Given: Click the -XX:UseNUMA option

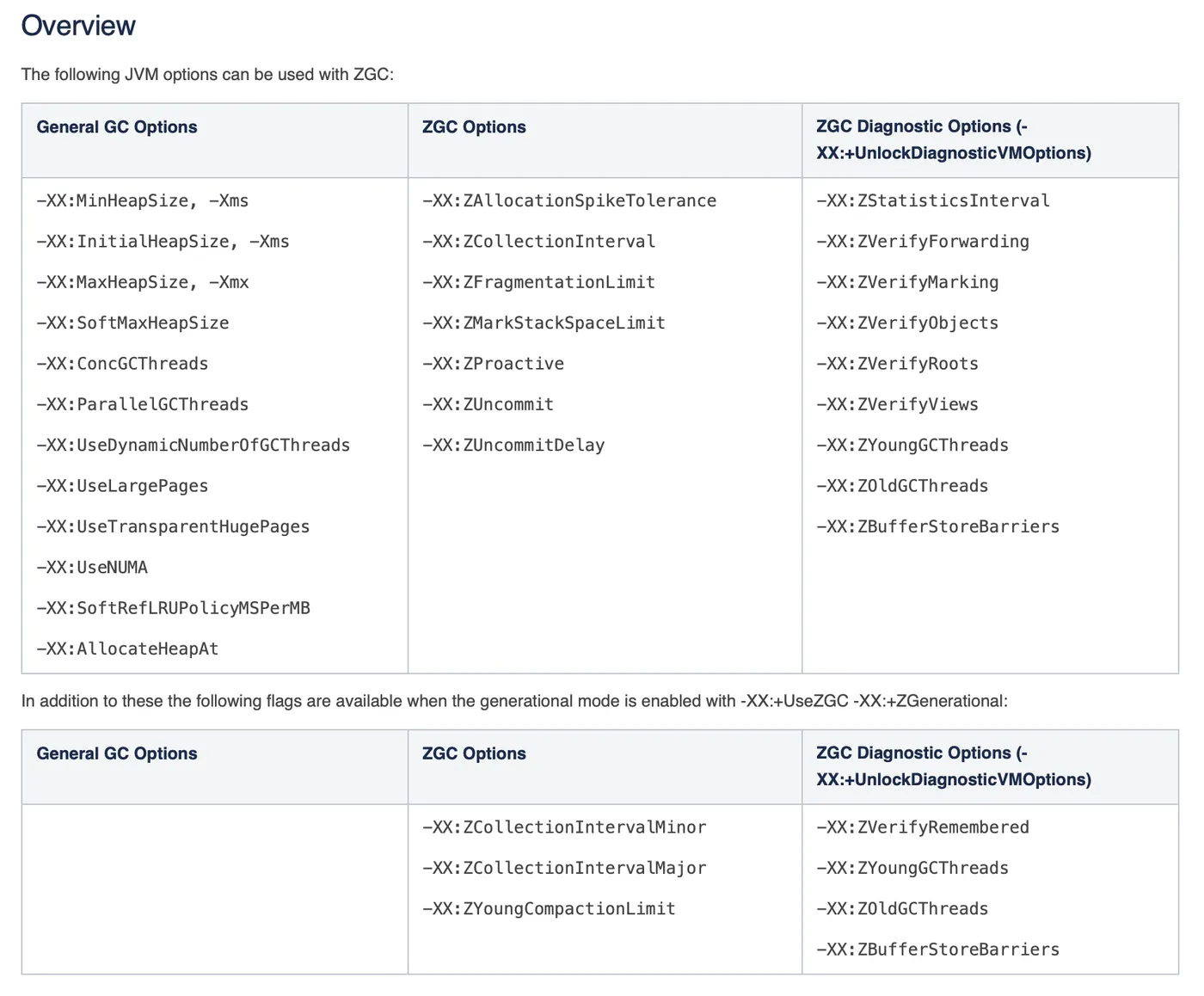Looking at the screenshot, I should (x=92, y=568).
